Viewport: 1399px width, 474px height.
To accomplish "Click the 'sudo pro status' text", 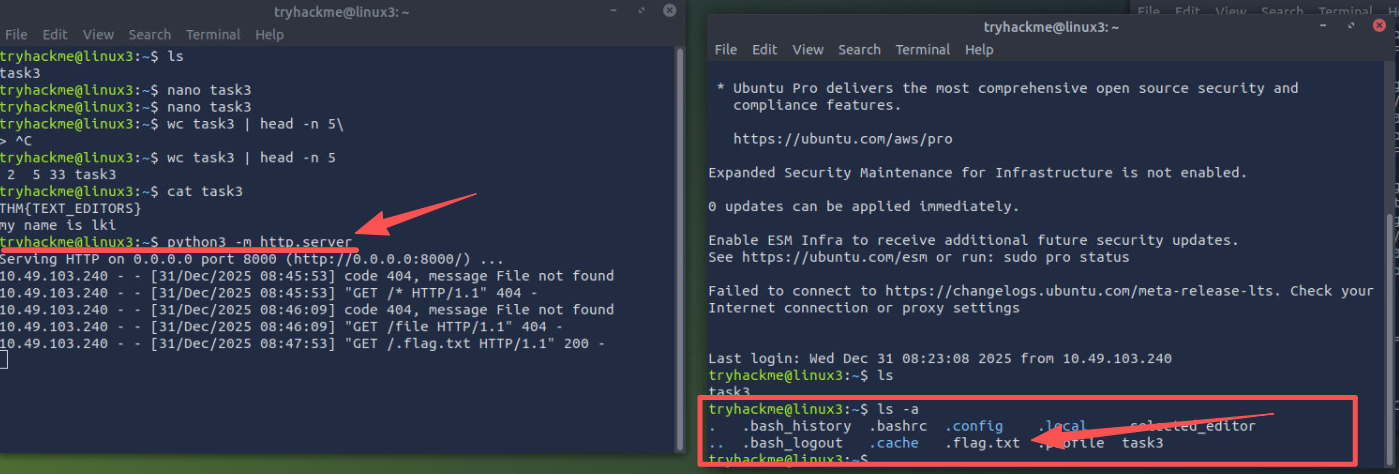I will (1066, 257).
